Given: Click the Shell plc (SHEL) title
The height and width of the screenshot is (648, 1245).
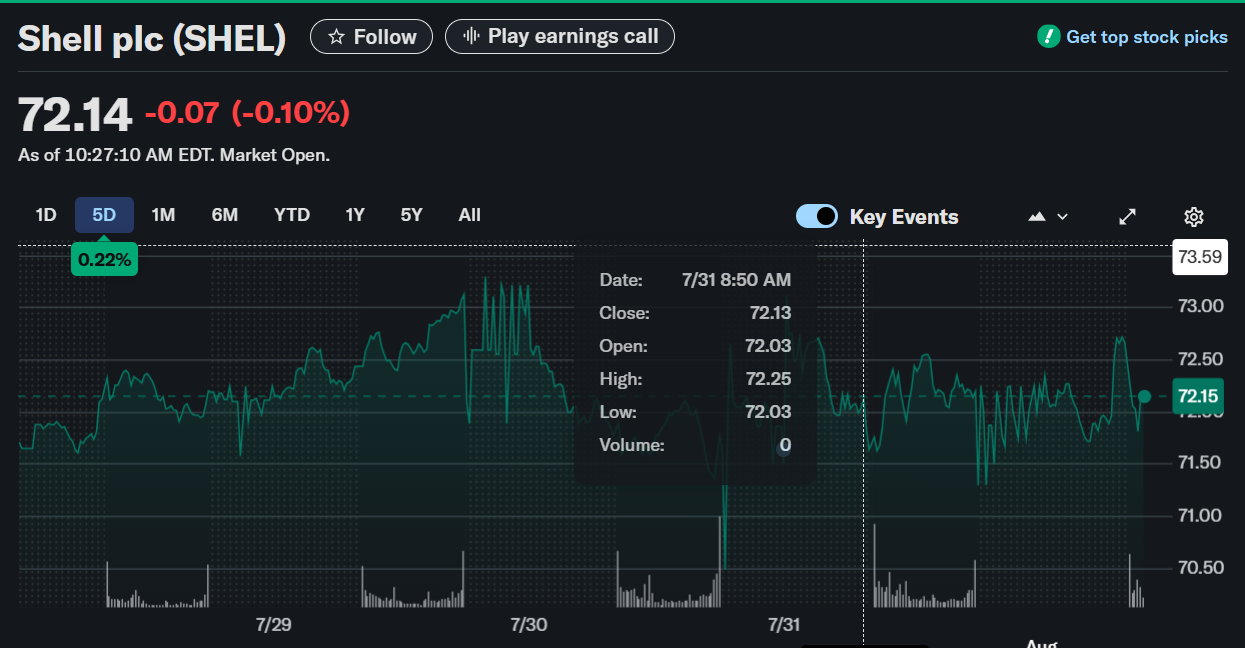Looking at the screenshot, I should [x=152, y=38].
